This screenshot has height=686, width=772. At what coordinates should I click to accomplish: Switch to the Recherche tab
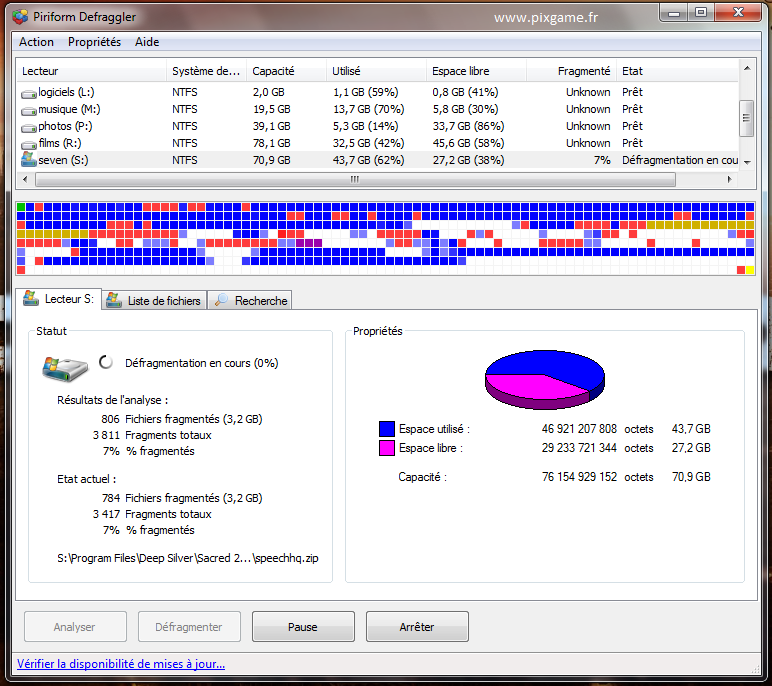[250, 300]
